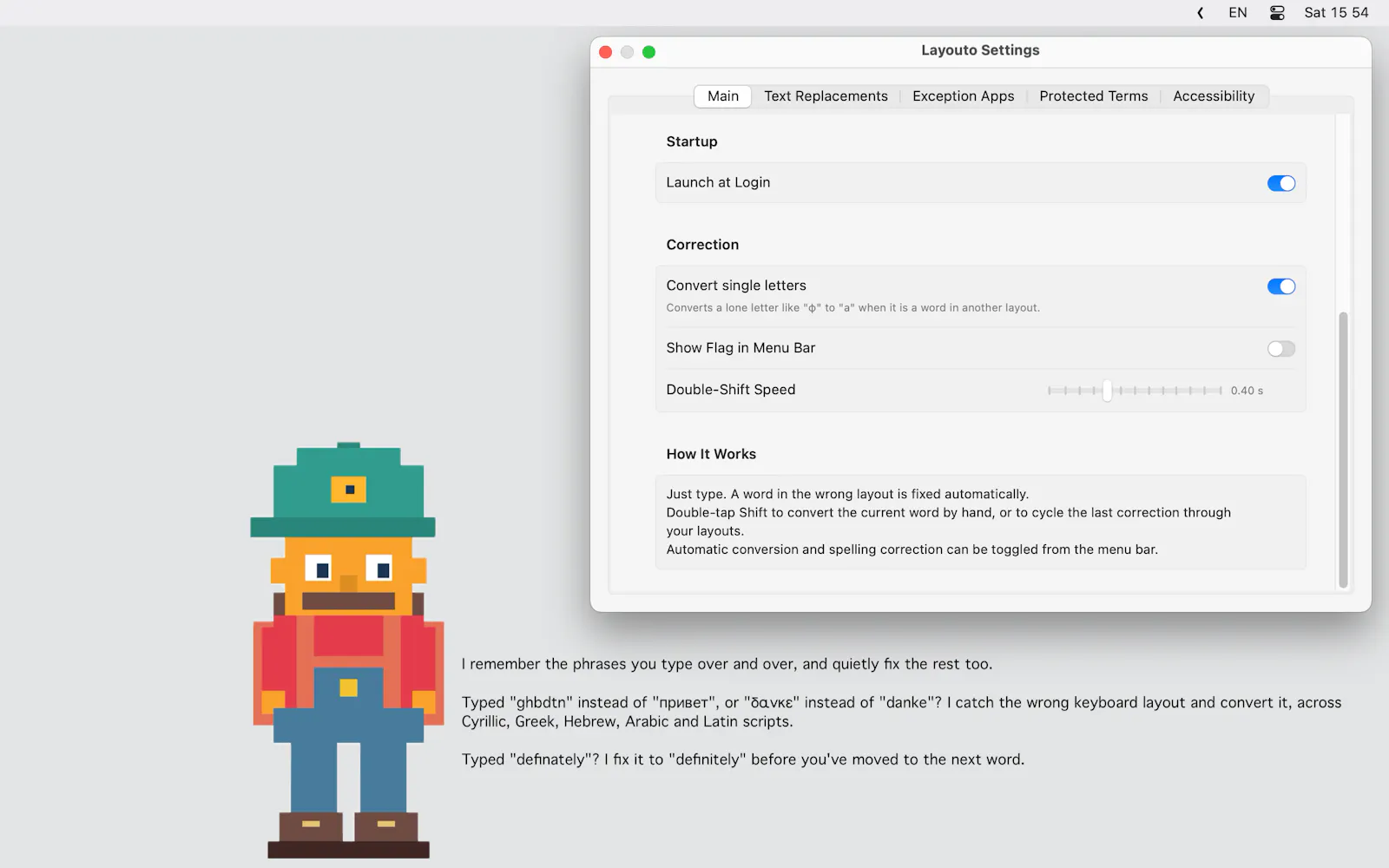Open the Layouto chevron icon in menu bar

[x=1200, y=13]
